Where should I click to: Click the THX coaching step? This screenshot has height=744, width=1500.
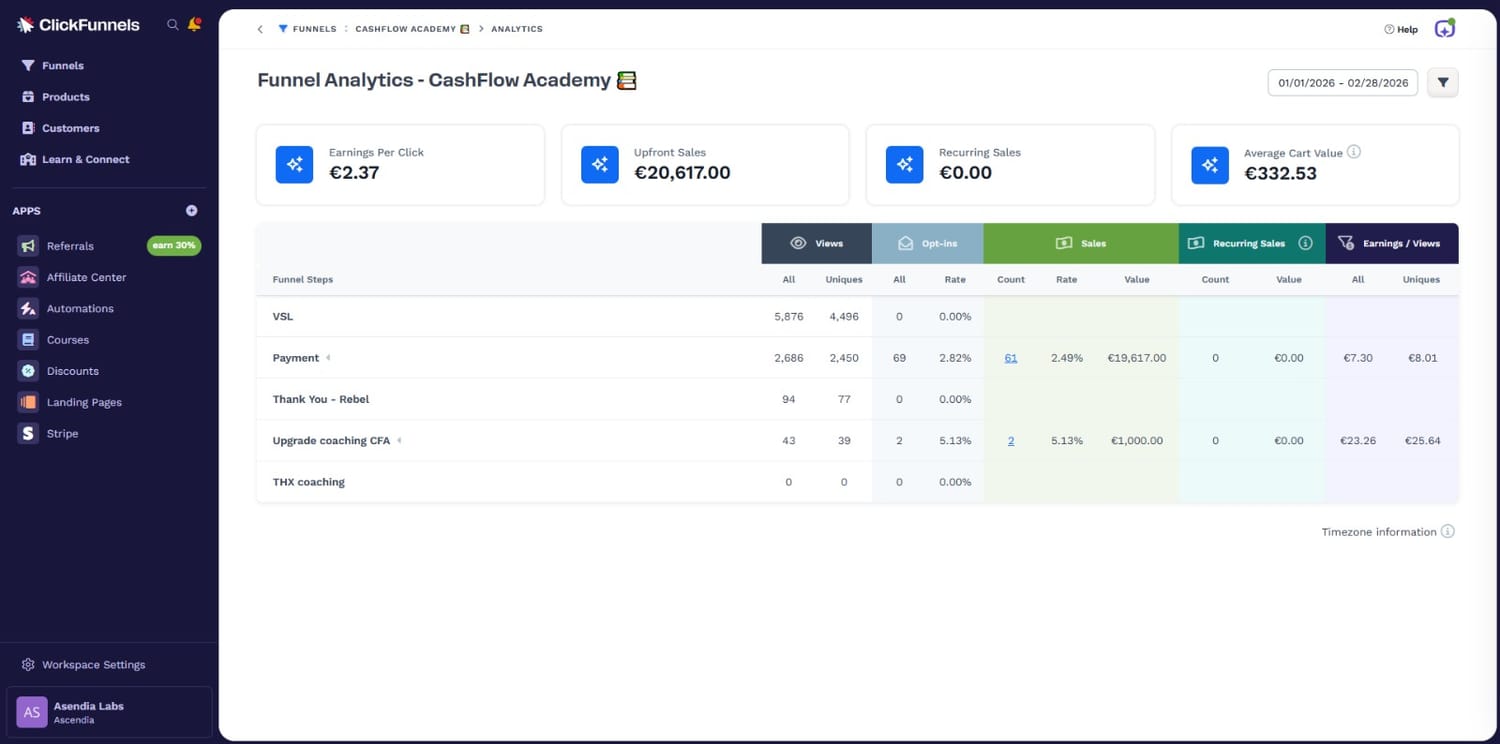click(309, 482)
